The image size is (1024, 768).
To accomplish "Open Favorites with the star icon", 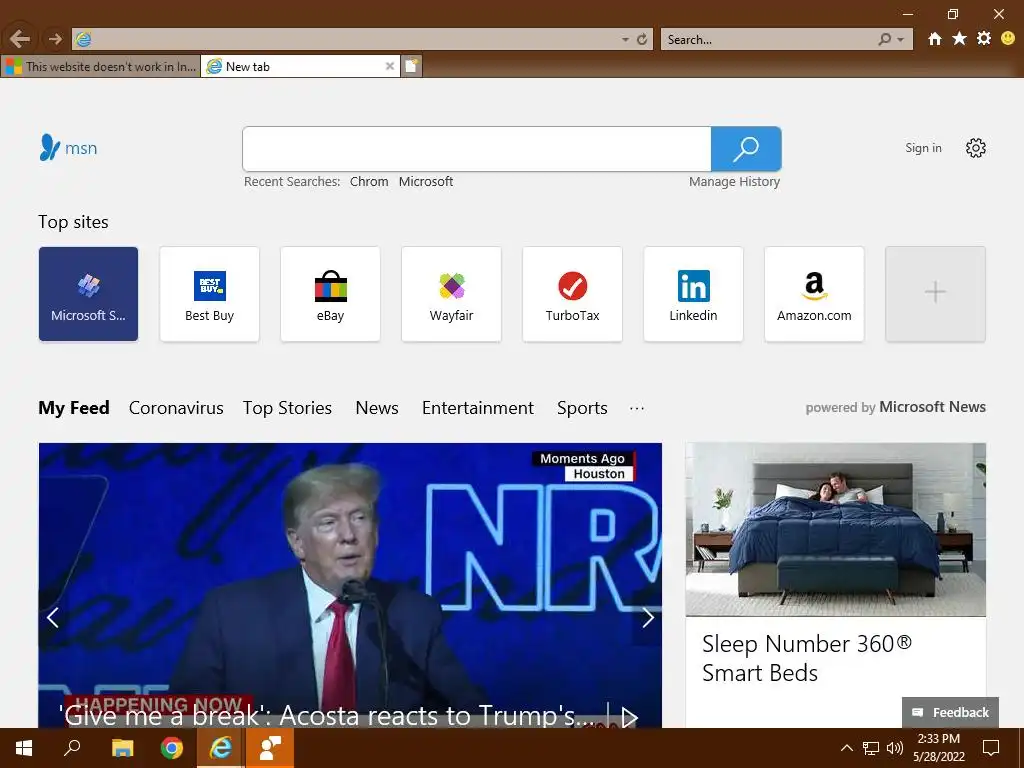I will pyautogui.click(x=959, y=39).
